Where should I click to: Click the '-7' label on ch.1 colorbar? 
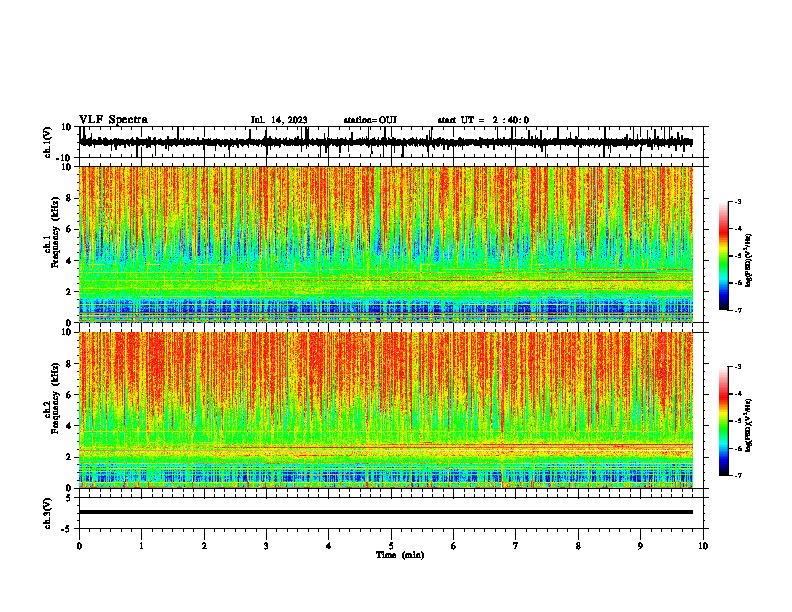[x=738, y=310]
